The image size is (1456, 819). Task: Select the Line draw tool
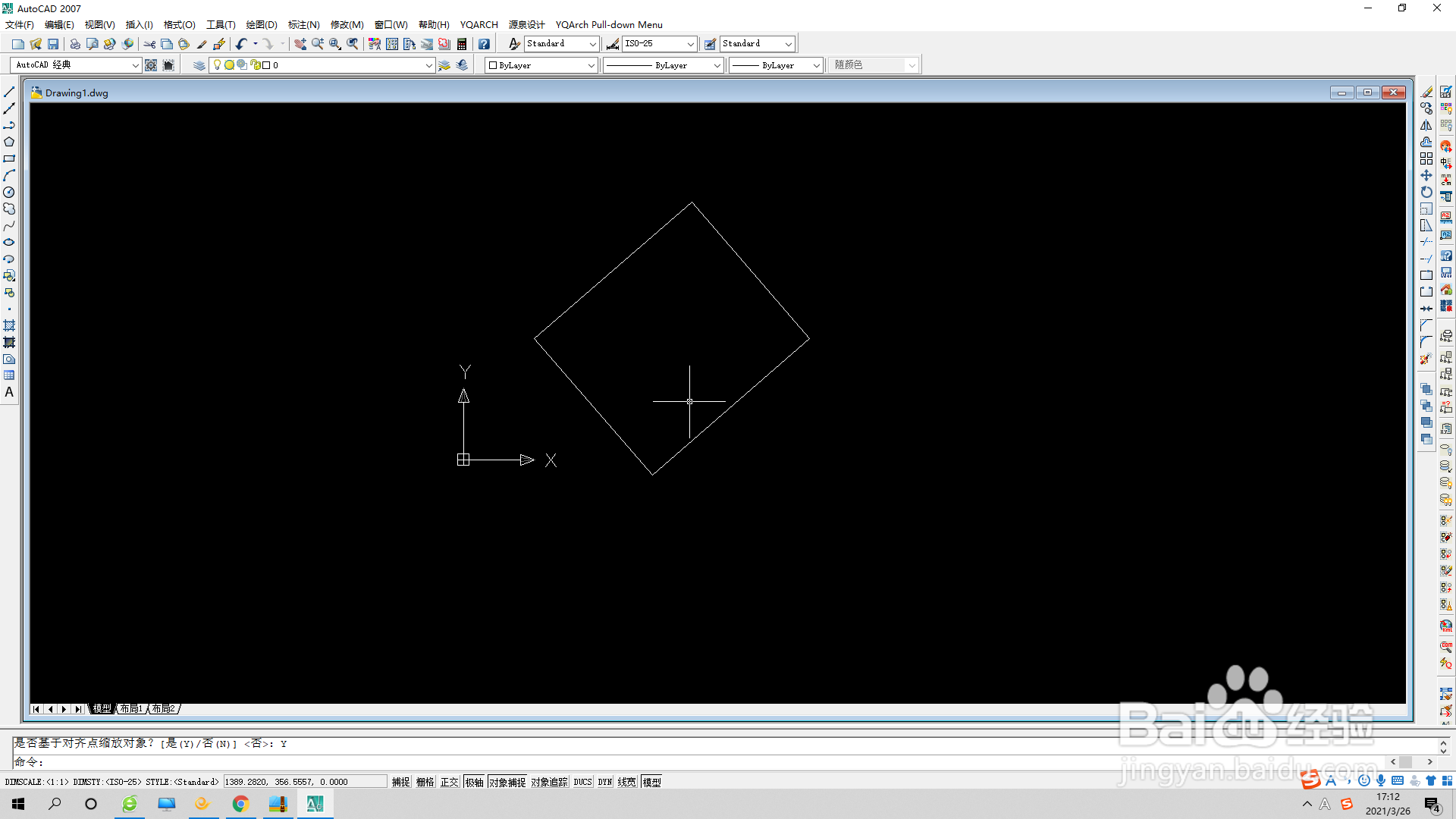pos(9,92)
